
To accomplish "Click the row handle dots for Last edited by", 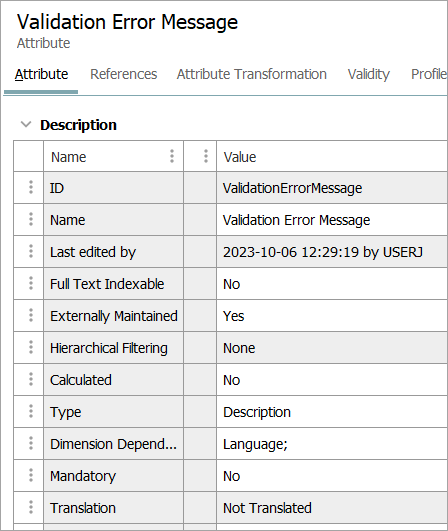I will 31,251.
